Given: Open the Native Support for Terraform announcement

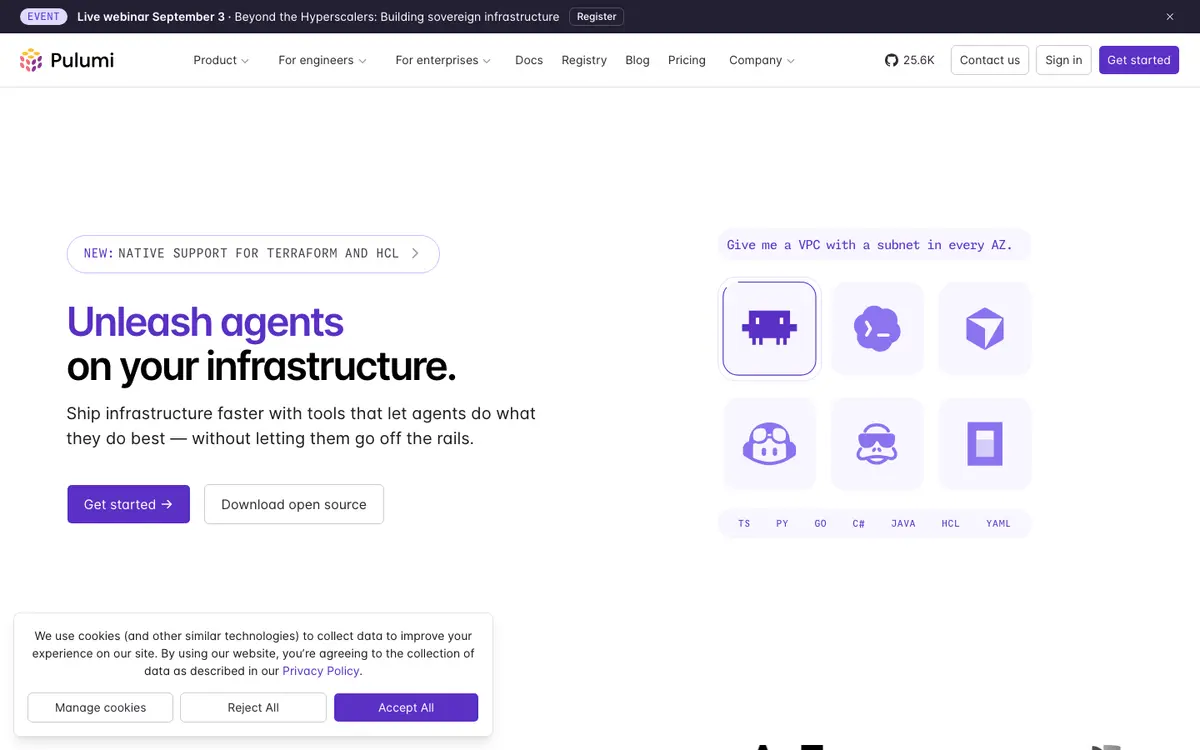Looking at the screenshot, I should [253, 254].
